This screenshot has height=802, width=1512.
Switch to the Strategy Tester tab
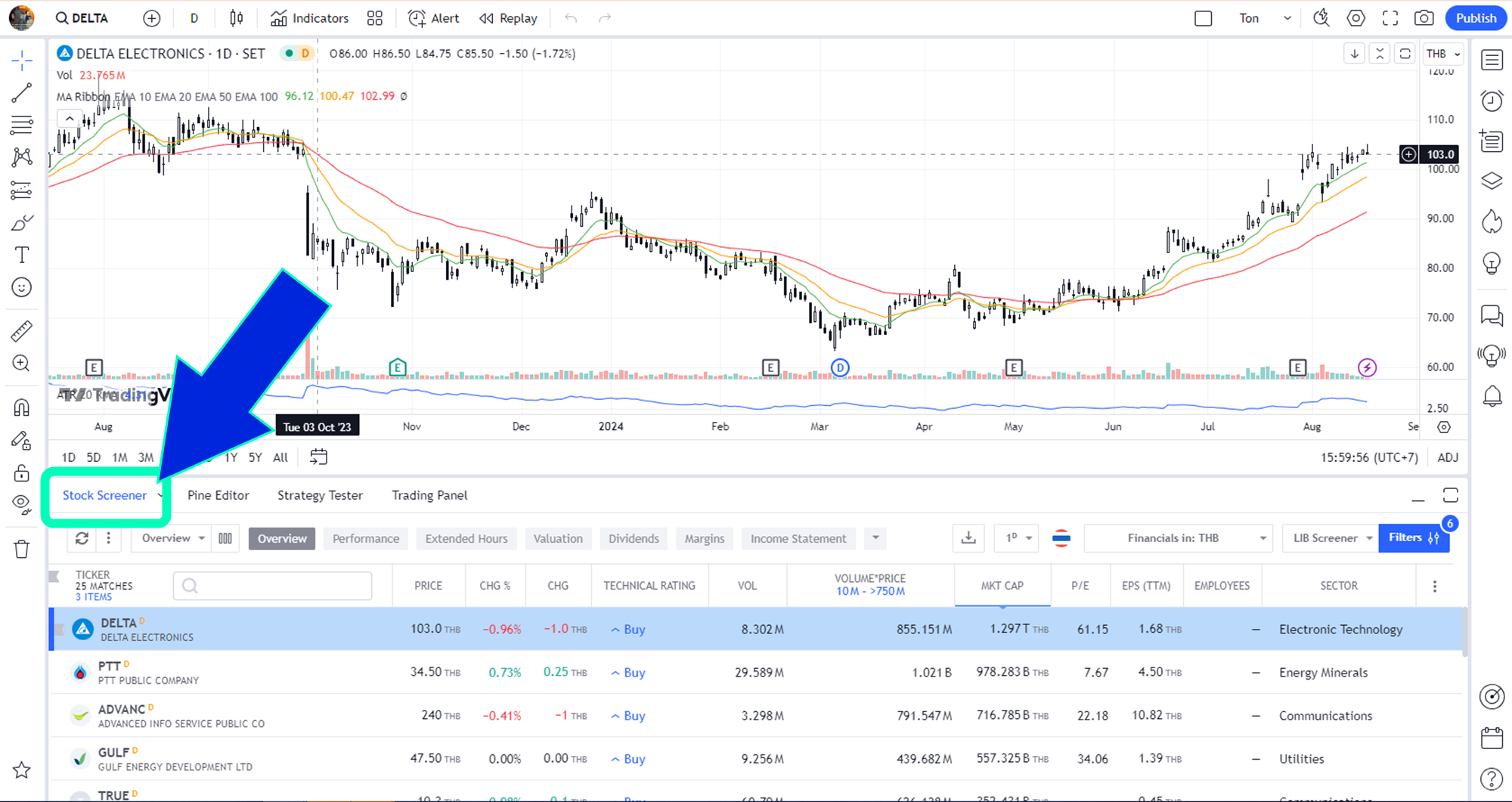click(x=320, y=495)
